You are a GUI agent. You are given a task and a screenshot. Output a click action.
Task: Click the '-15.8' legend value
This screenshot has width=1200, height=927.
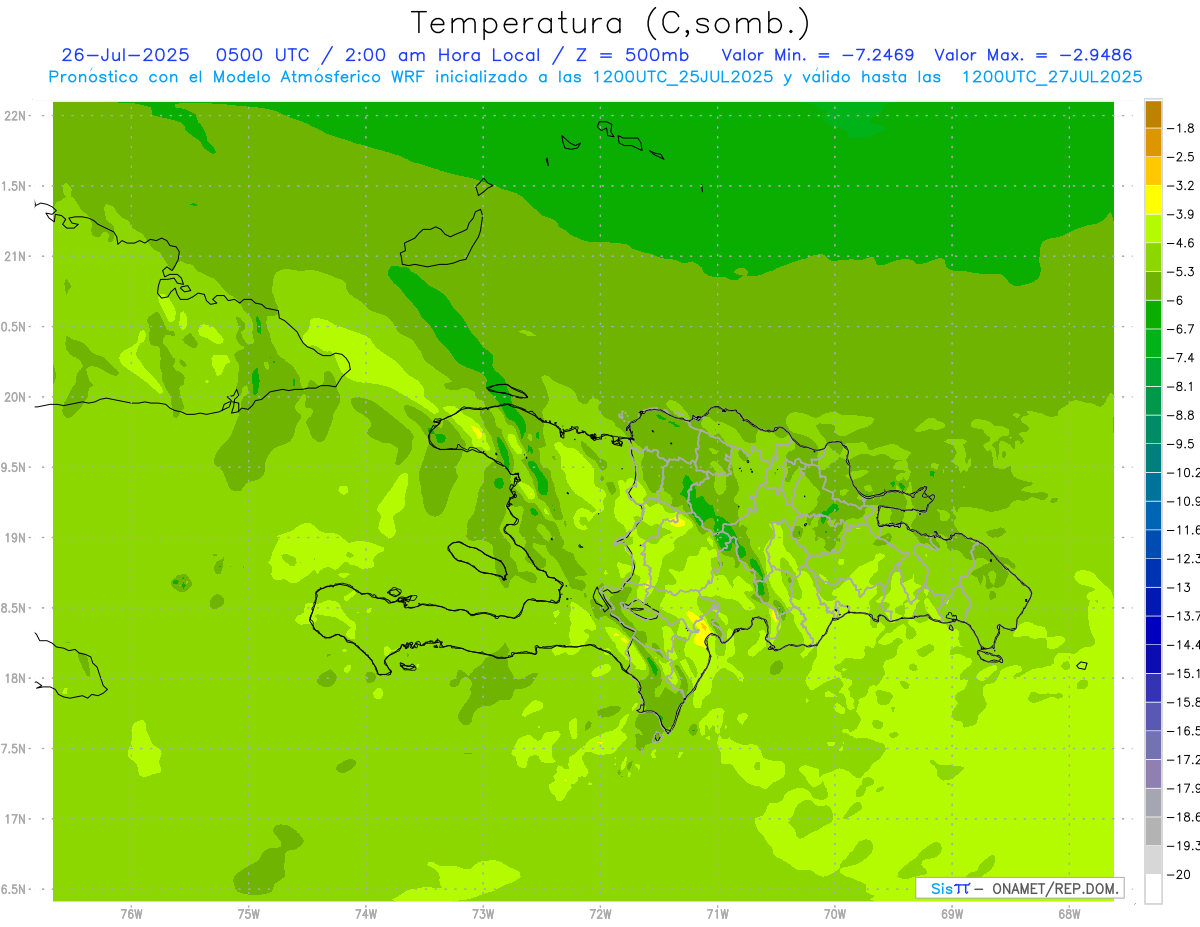click(x=1185, y=702)
